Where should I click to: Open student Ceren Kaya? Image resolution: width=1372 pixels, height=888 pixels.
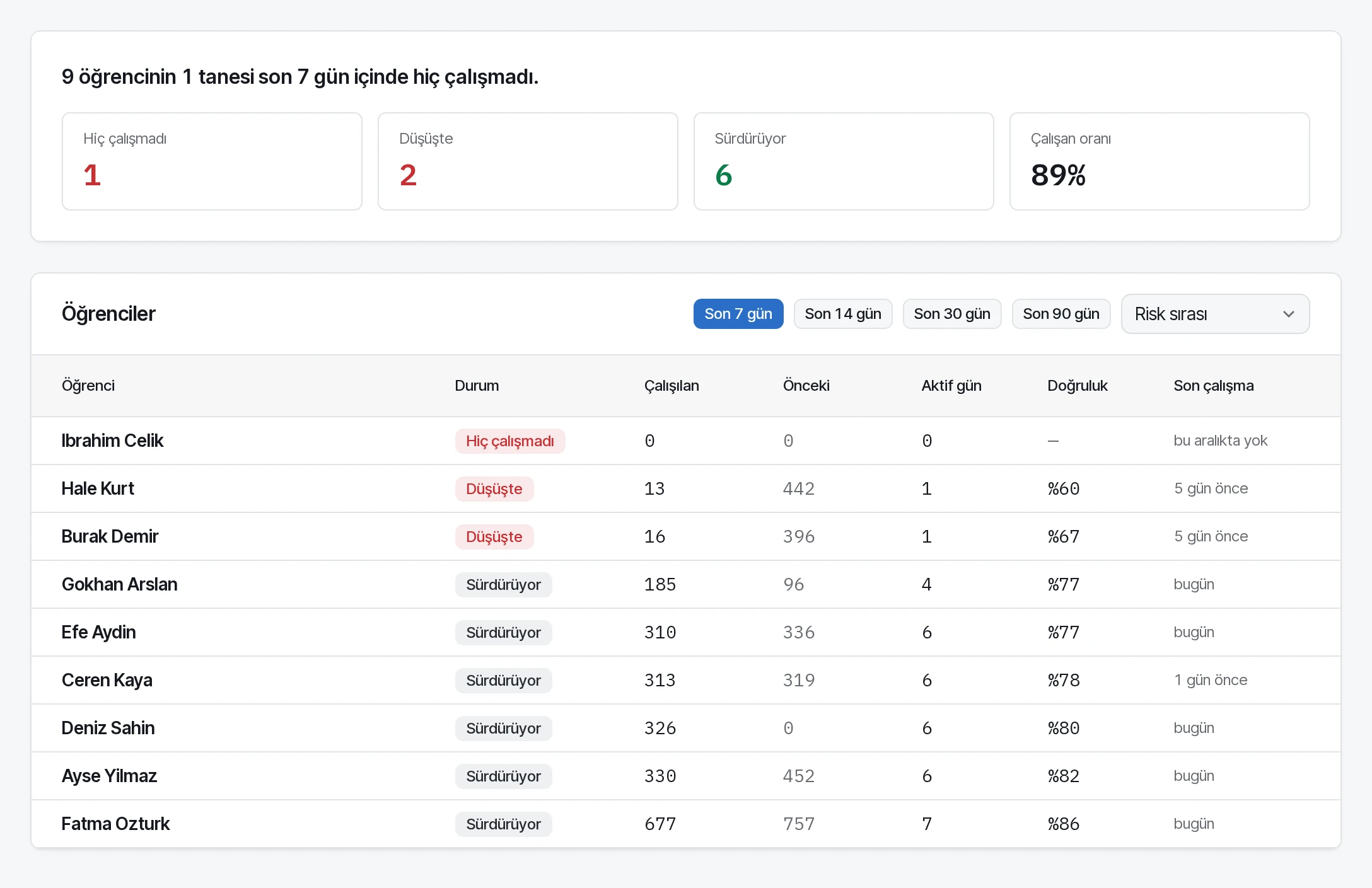click(x=107, y=680)
